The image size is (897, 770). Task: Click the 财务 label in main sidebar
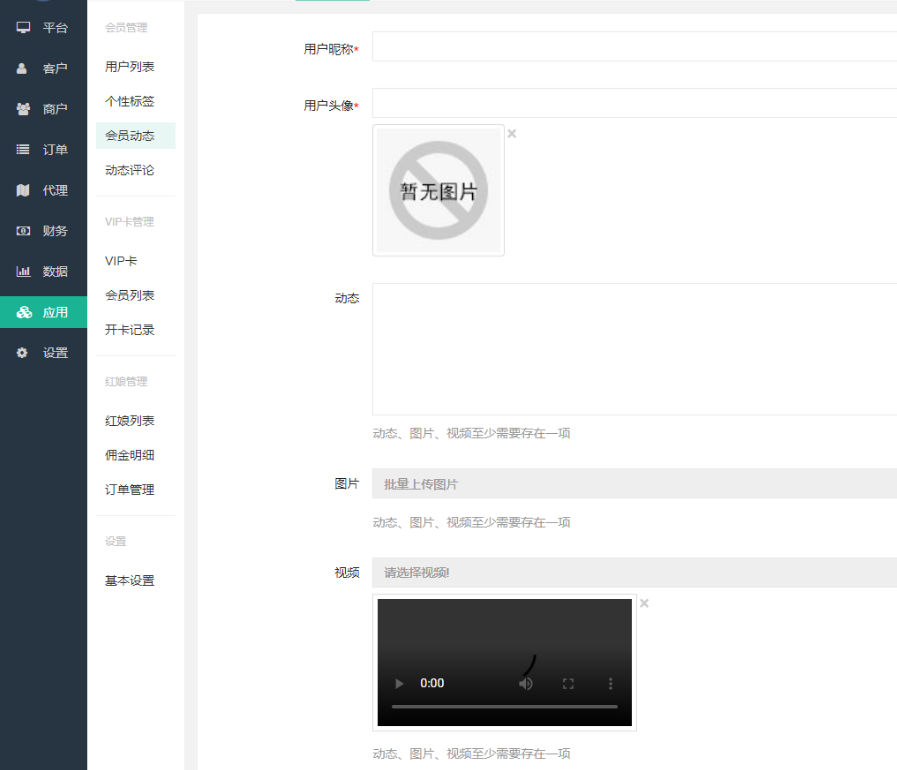(55, 231)
